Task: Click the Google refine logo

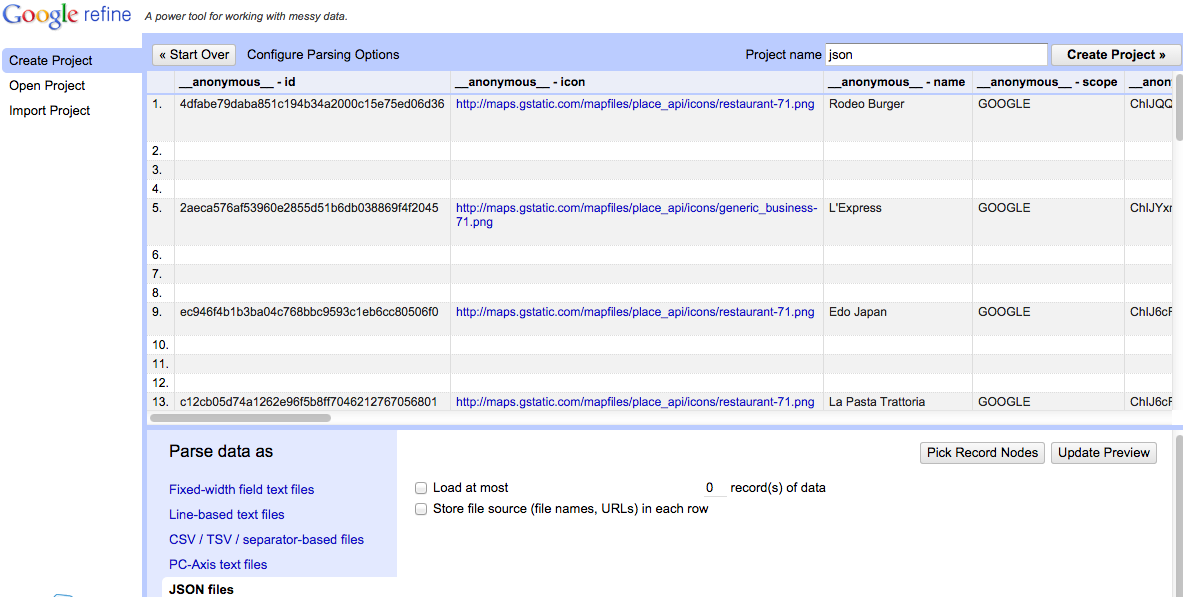Action: 67,17
